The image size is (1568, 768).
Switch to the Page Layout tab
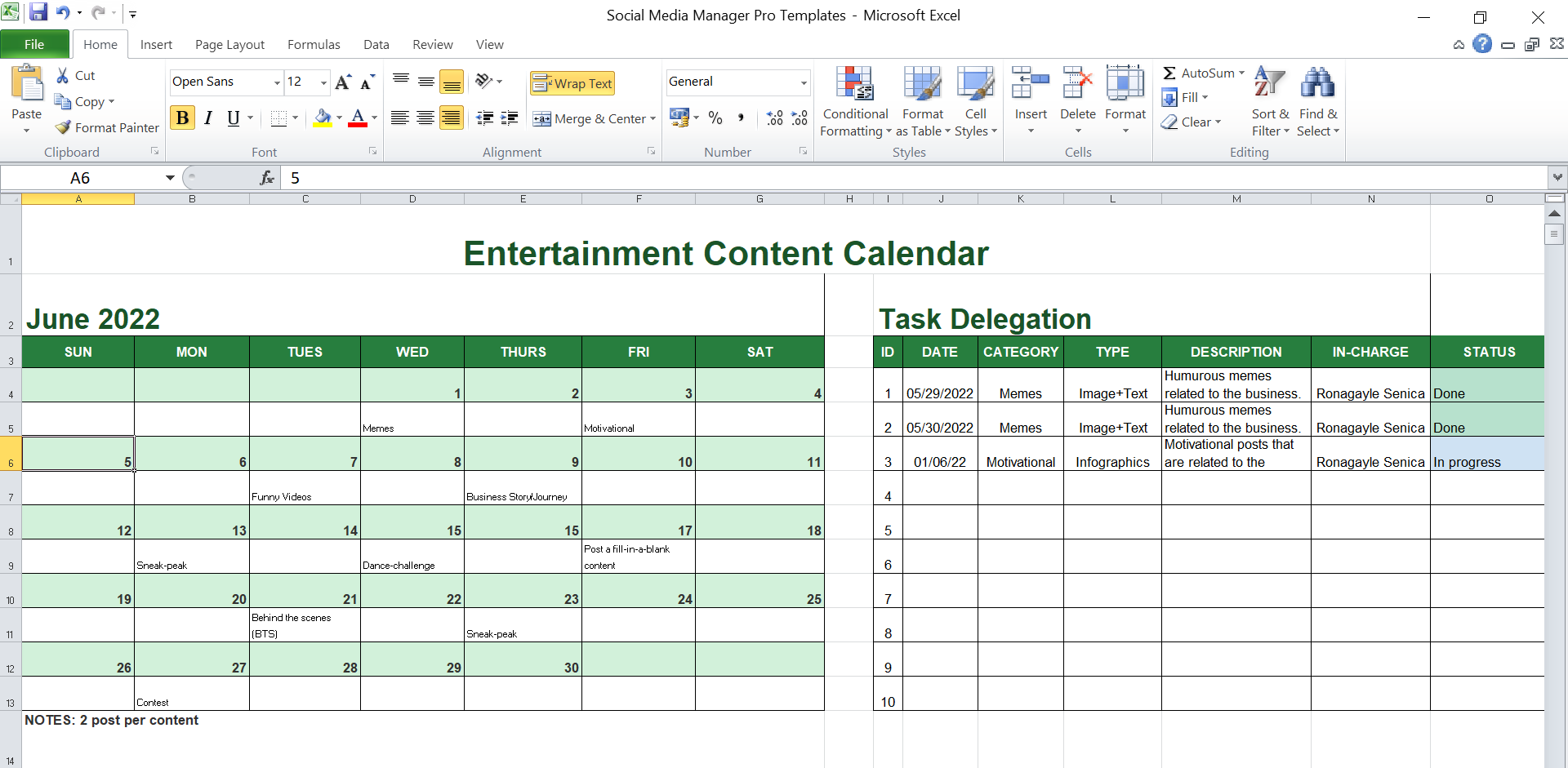[x=229, y=45]
